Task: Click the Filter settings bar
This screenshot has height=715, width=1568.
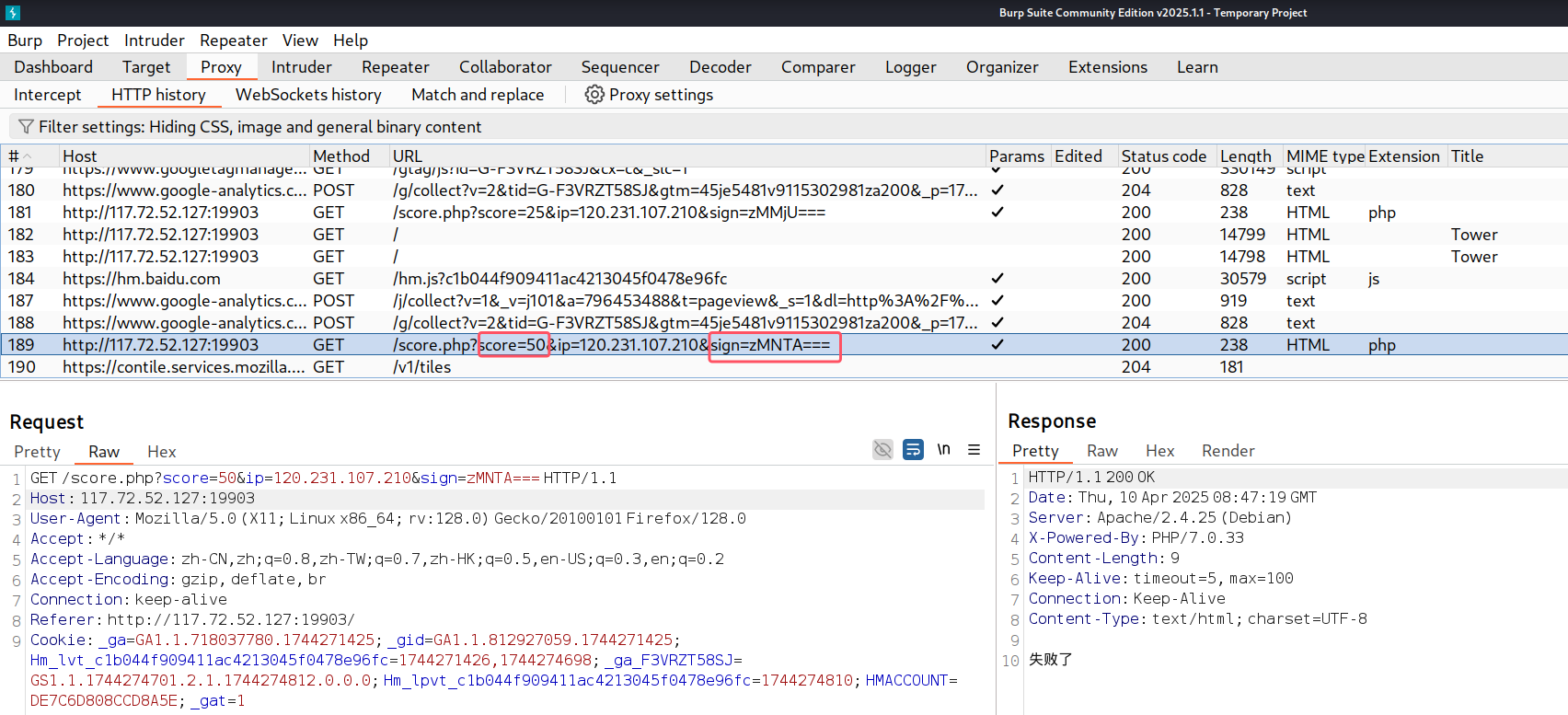Action: 788,127
